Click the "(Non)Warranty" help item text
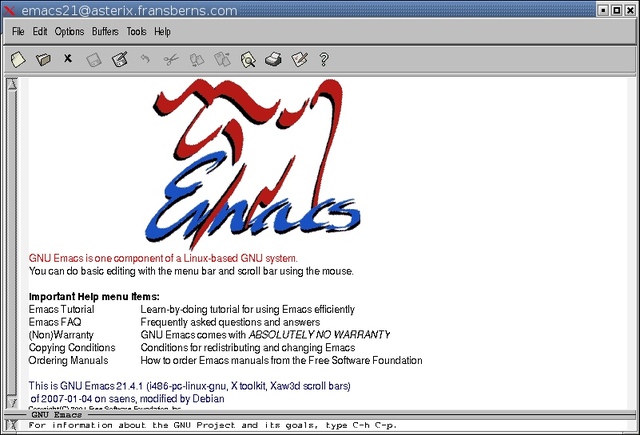Image resolution: width=640 pixels, height=435 pixels. pyautogui.click(x=61, y=335)
